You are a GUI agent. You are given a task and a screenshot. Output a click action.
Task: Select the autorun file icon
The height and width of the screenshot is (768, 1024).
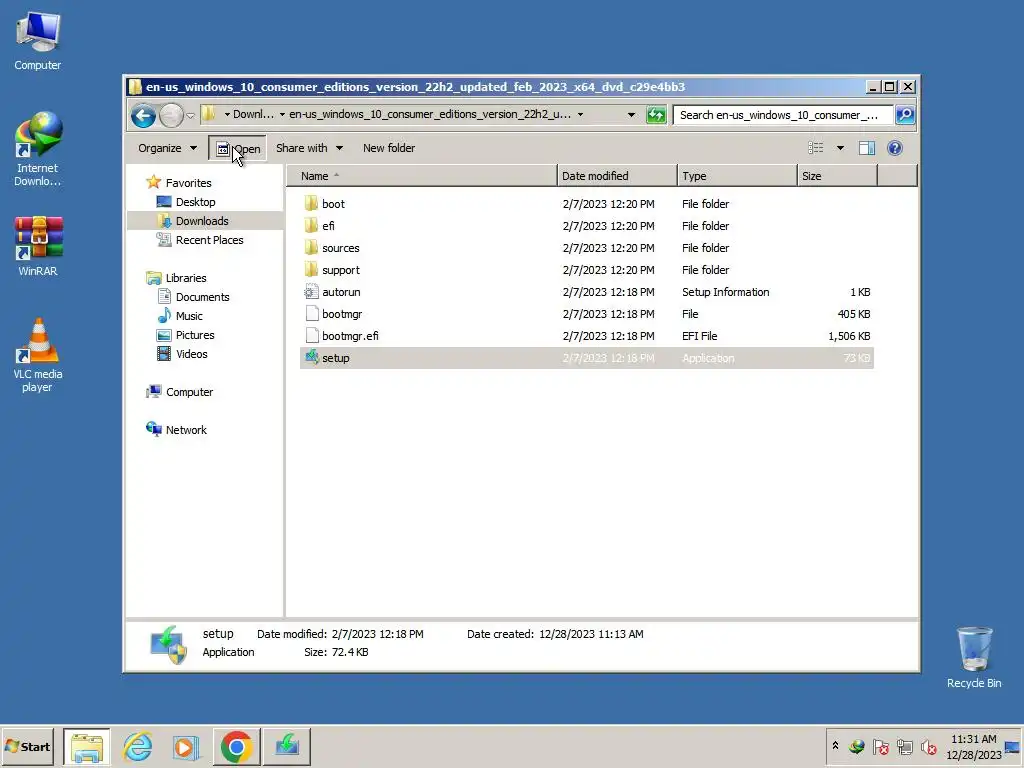pos(312,293)
